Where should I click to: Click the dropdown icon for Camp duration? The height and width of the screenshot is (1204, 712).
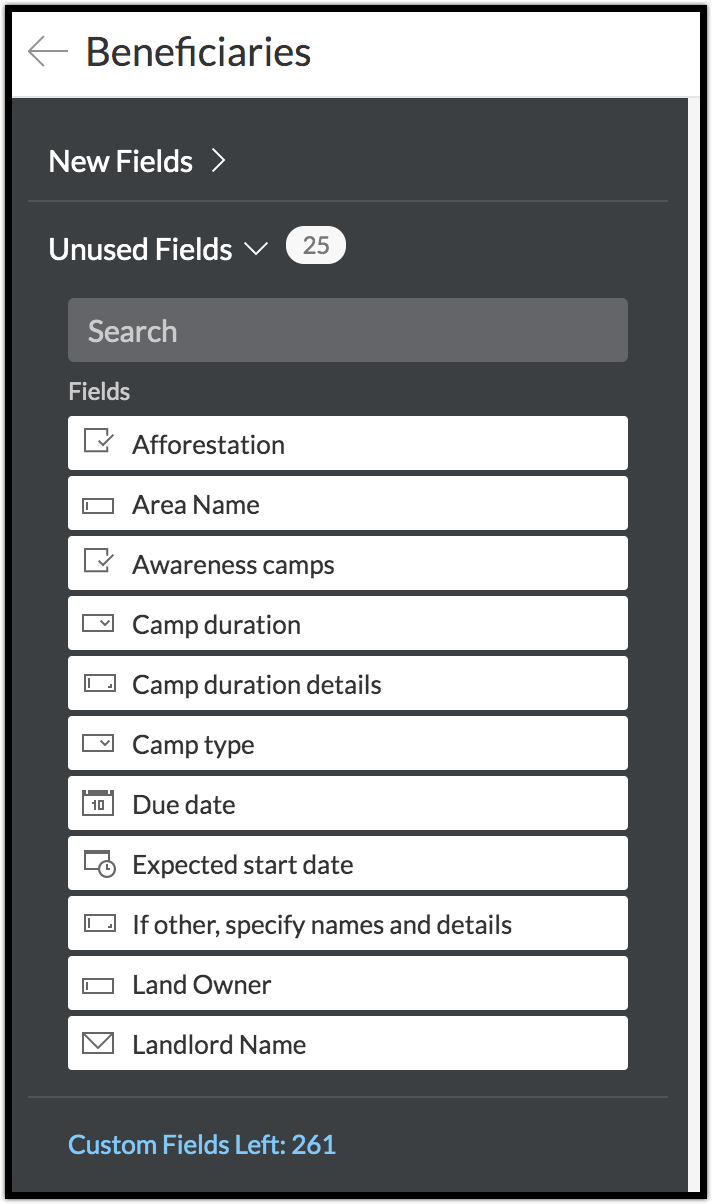tap(98, 624)
